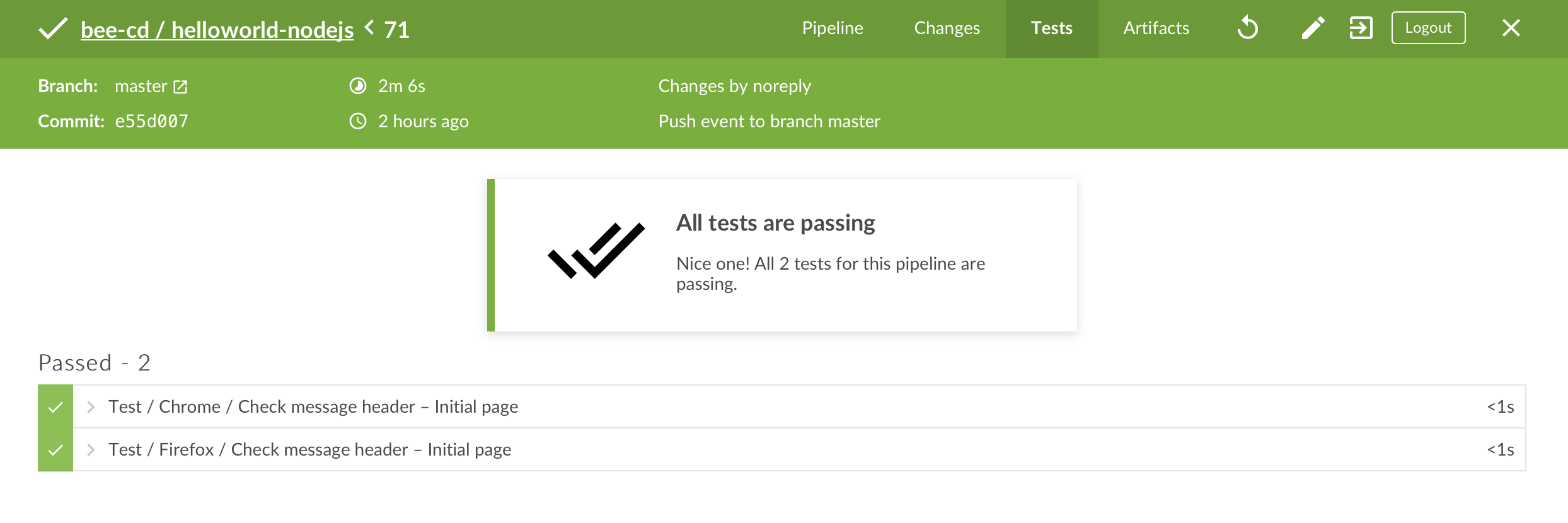Click the go to classic icon
This screenshot has height=523, width=1568.
click(1361, 28)
